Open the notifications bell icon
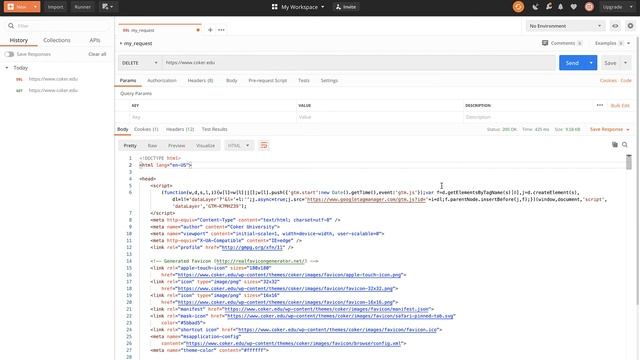 [x=561, y=7]
